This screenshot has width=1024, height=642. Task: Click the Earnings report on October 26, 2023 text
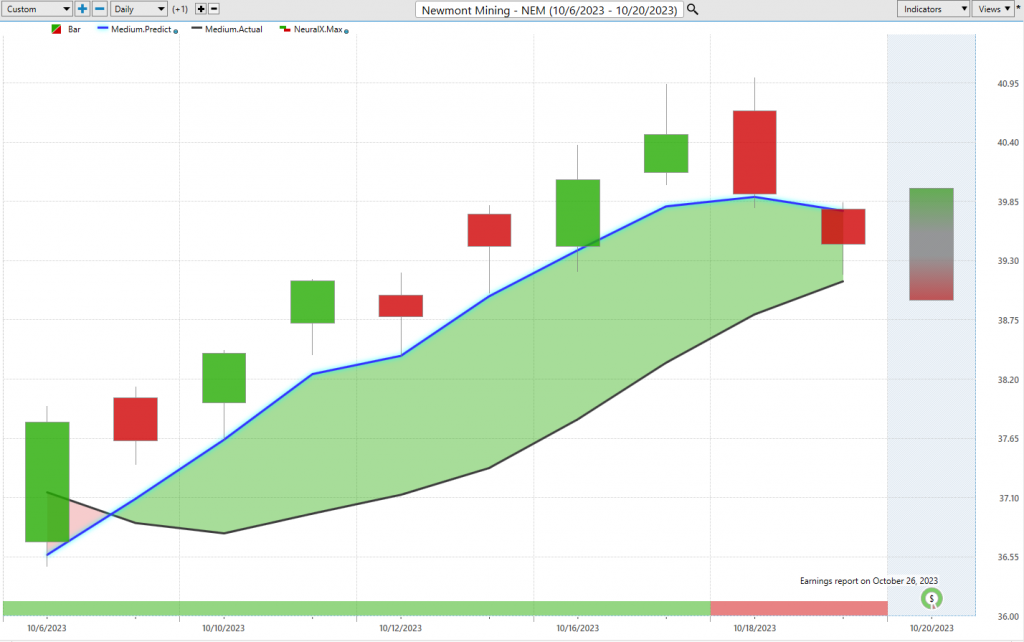click(x=869, y=581)
